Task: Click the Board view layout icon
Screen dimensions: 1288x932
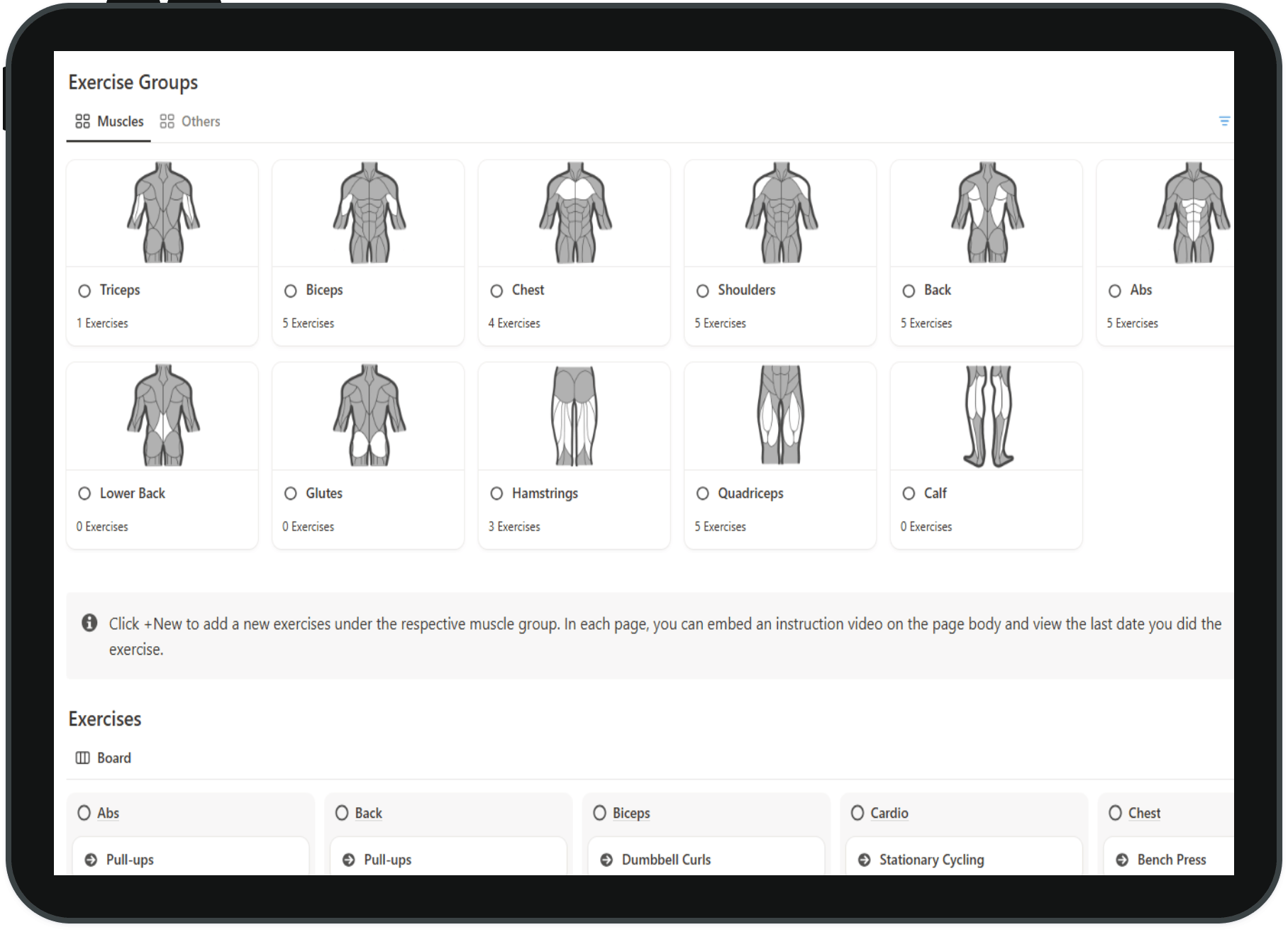Action: point(83,758)
